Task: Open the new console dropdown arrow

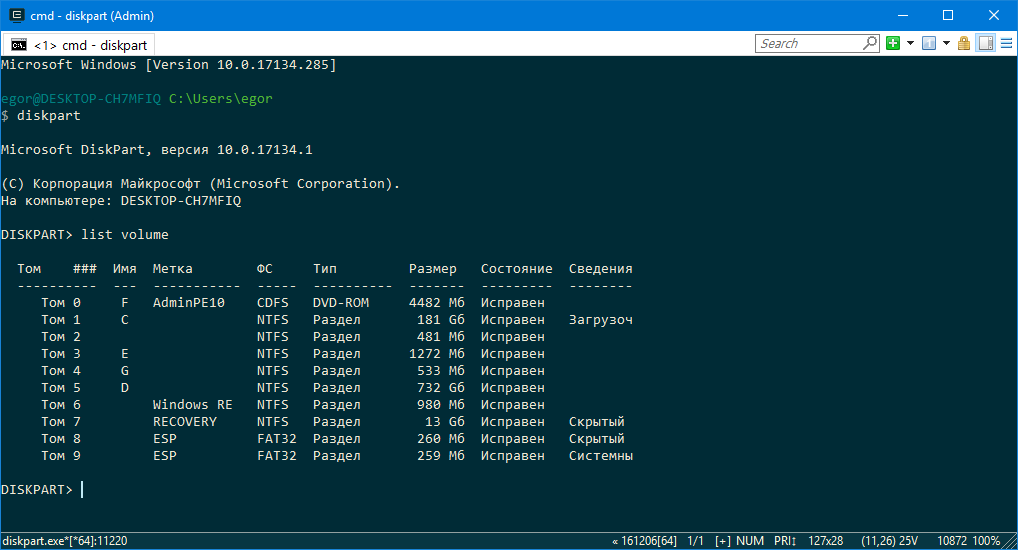Action: coord(910,44)
